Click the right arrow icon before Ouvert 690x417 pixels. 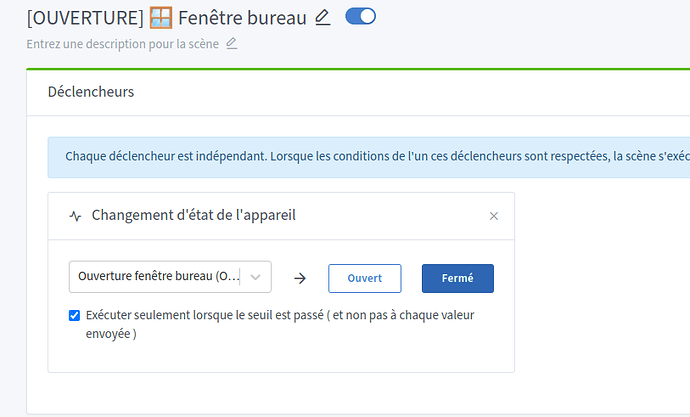[300, 278]
